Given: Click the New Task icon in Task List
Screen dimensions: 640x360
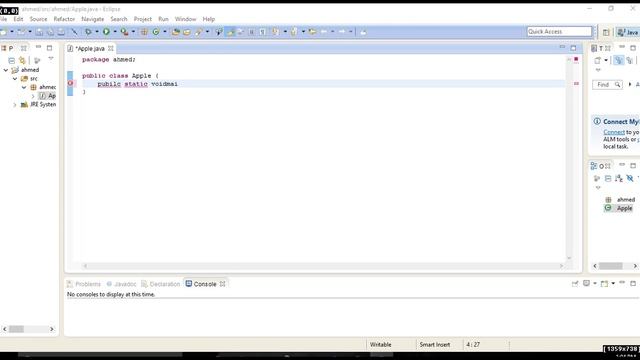Looking at the screenshot, I should (x=598, y=60).
